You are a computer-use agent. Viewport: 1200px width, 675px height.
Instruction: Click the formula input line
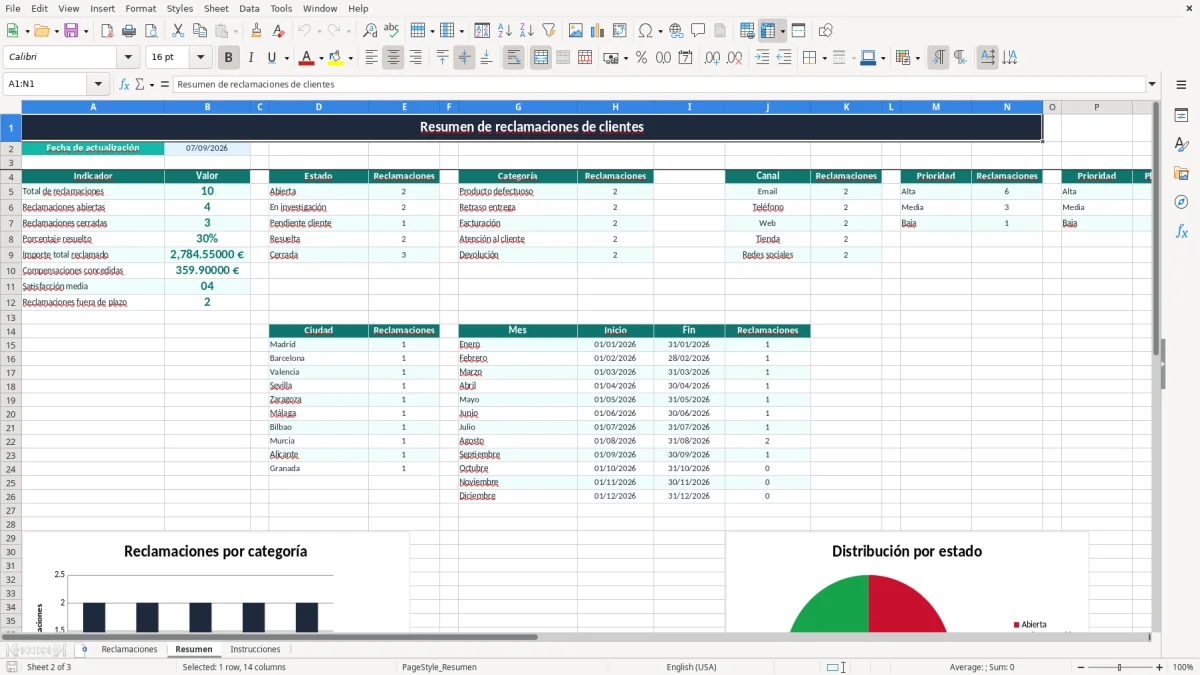click(659, 84)
